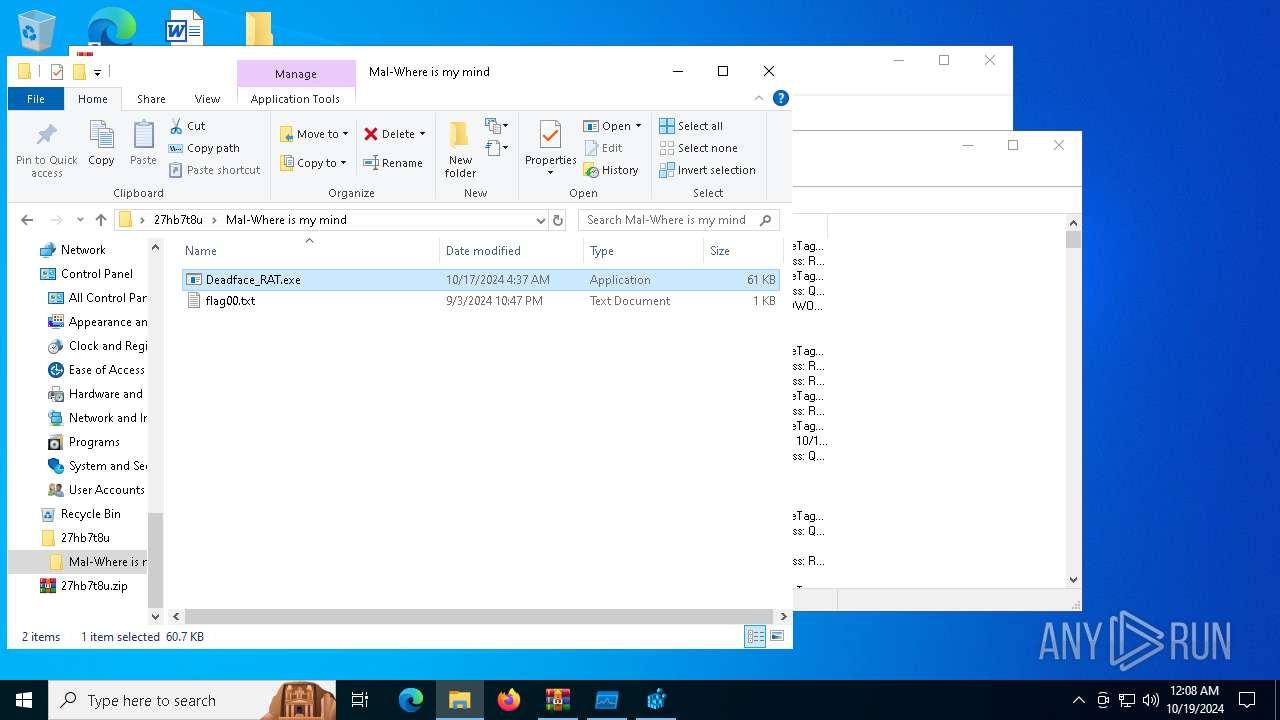Sort by the Name column header
This screenshot has width=1280, height=720.
[309, 251]
